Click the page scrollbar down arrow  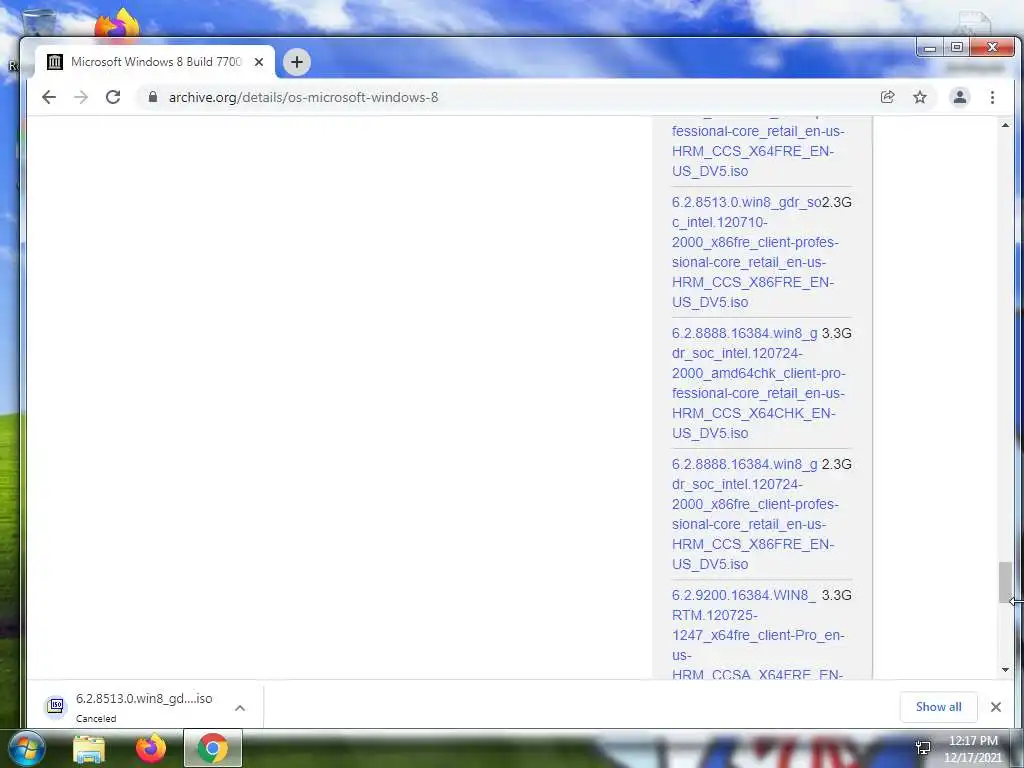(1005, 669)
